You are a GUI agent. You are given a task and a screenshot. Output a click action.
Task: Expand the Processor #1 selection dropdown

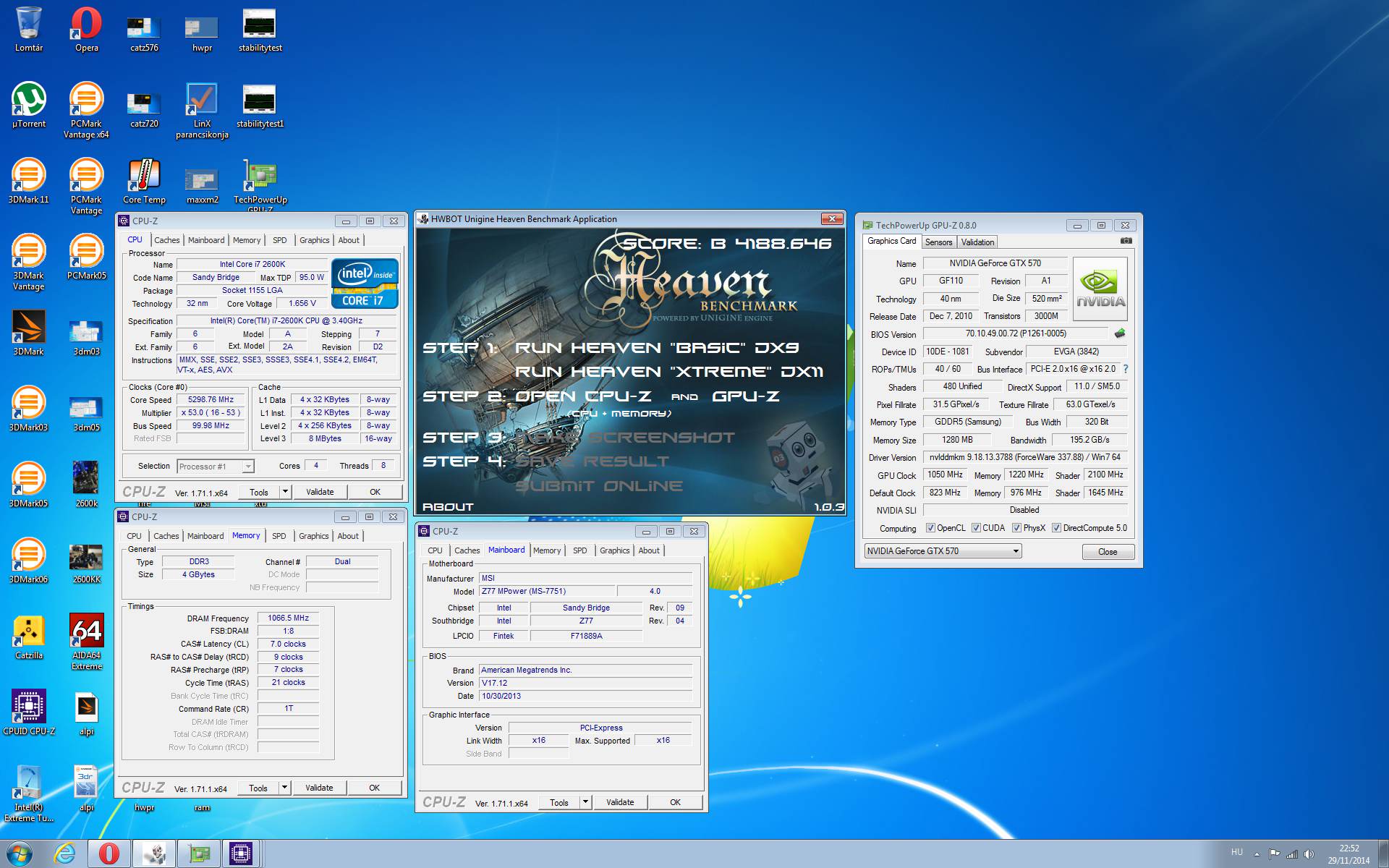coord(247,467)
